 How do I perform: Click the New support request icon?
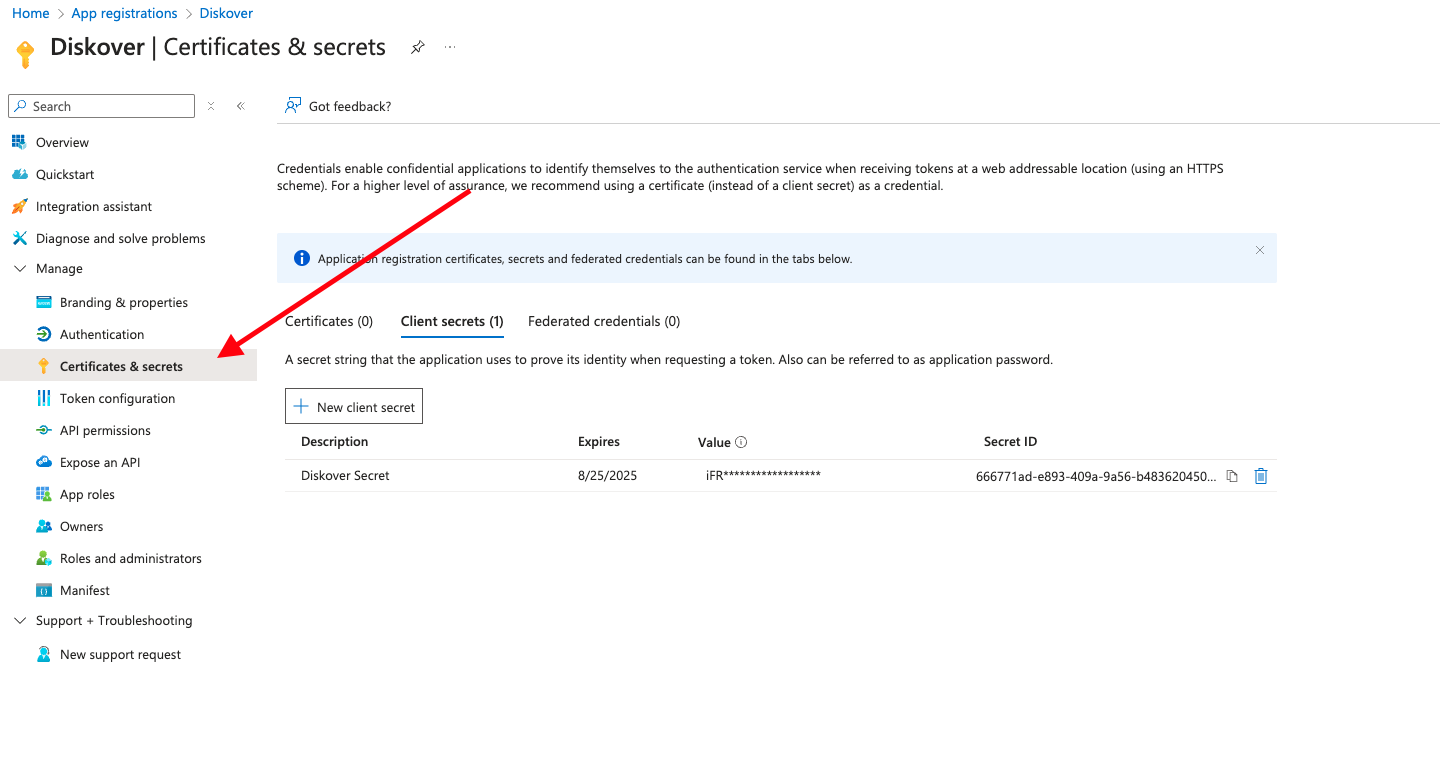coord(43,654)
